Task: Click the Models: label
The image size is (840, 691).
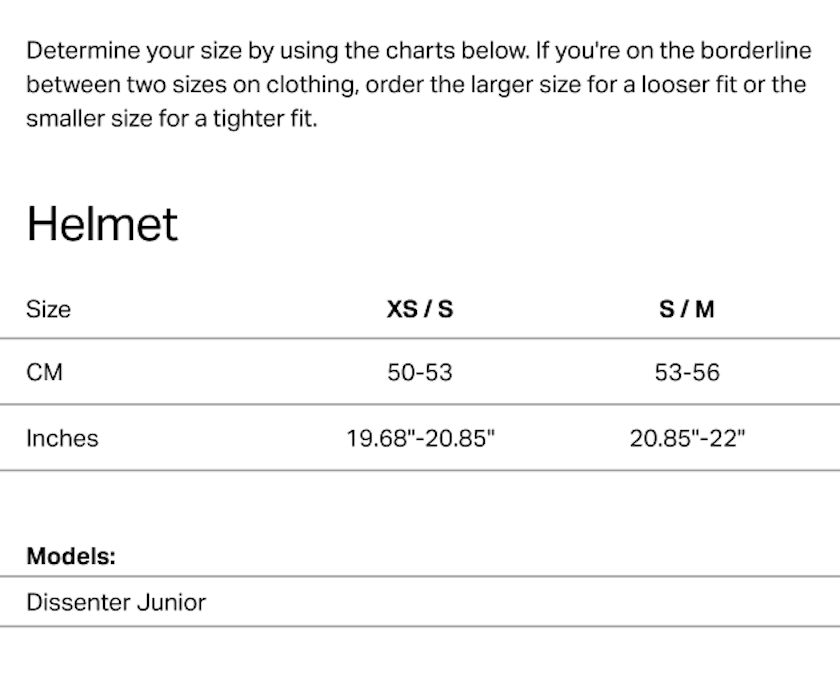Action: [70, 556]
